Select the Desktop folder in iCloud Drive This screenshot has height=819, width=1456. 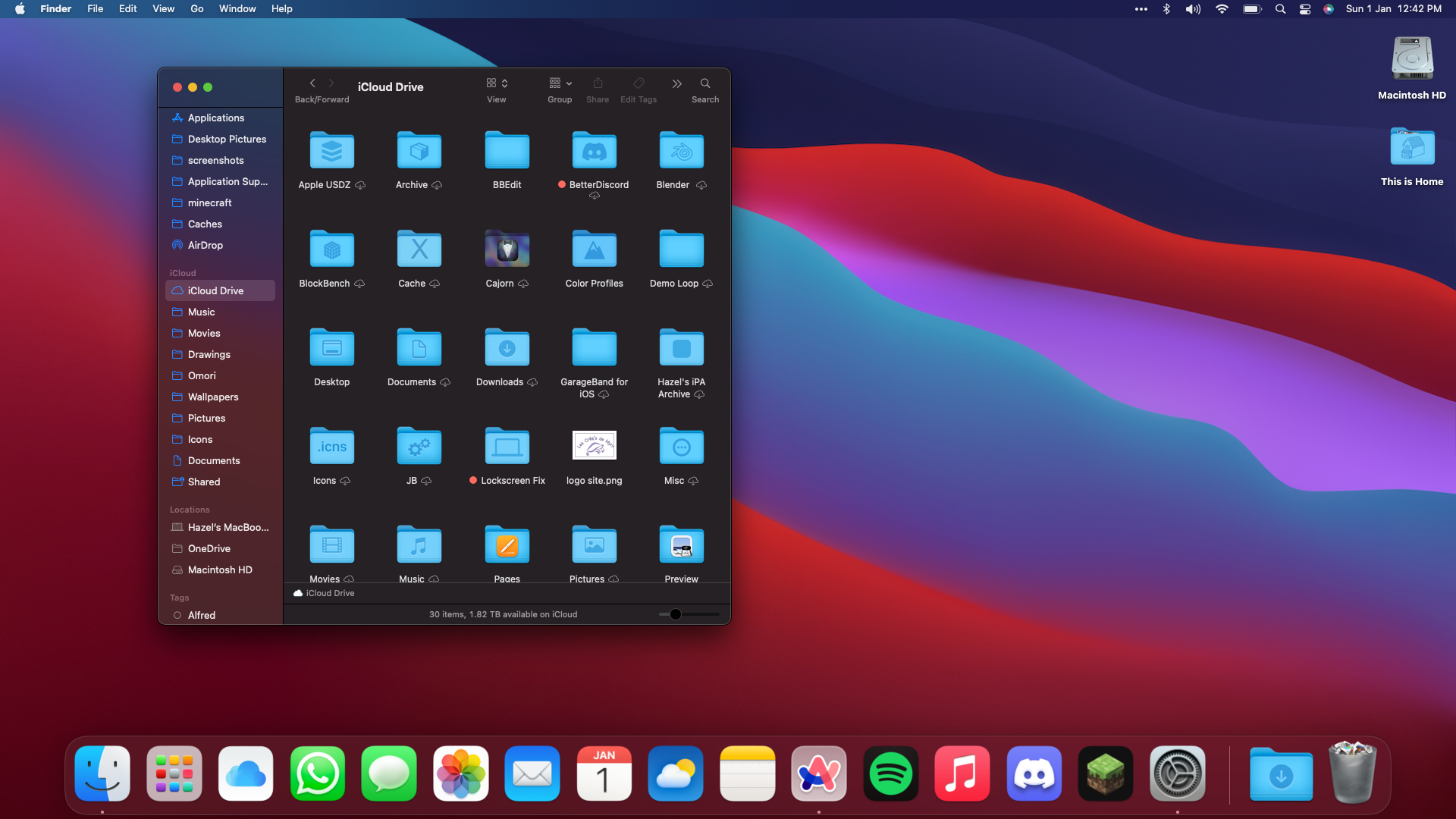(x=331, y=347)
